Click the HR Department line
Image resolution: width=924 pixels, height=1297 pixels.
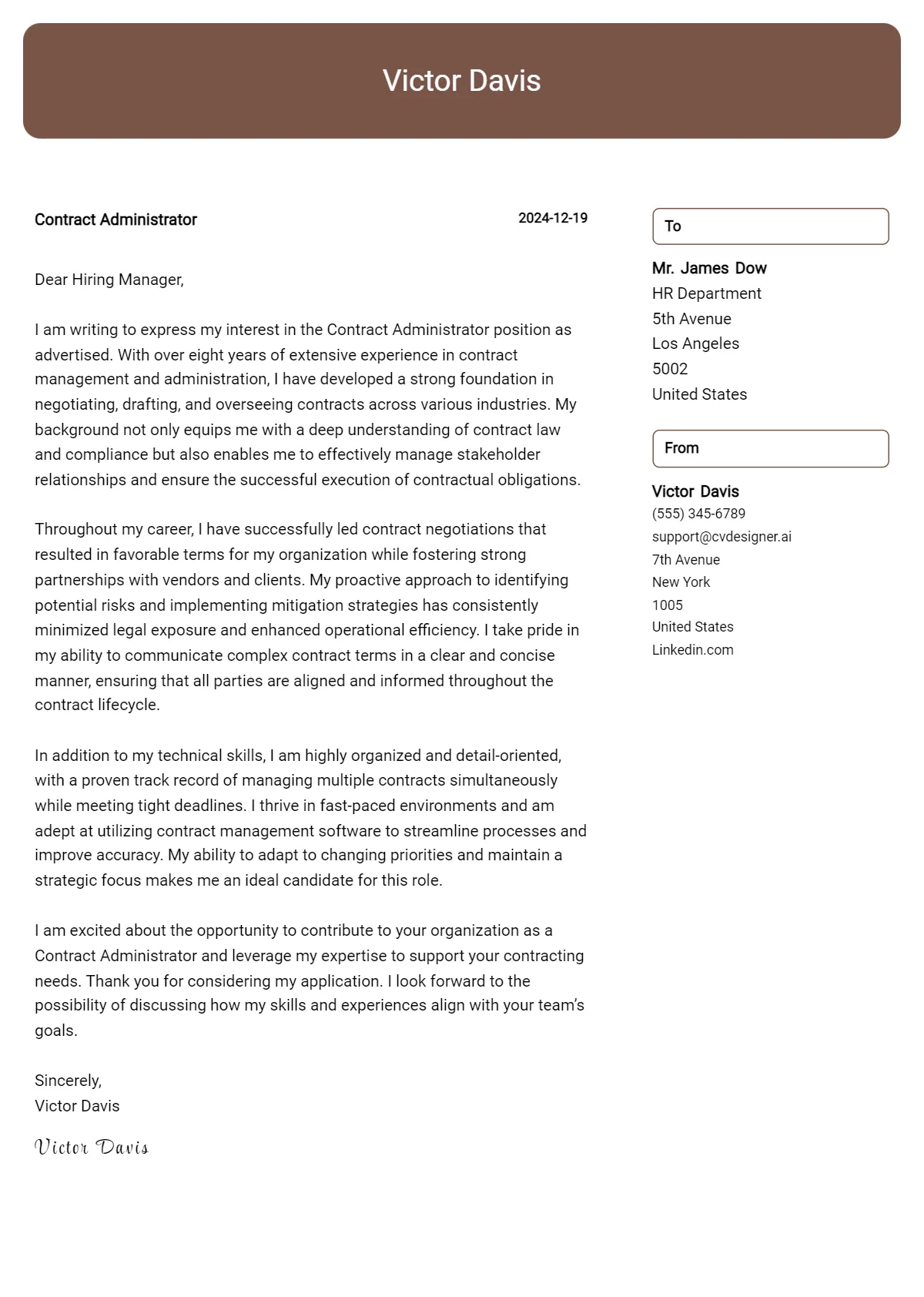[x=706, y=293]
